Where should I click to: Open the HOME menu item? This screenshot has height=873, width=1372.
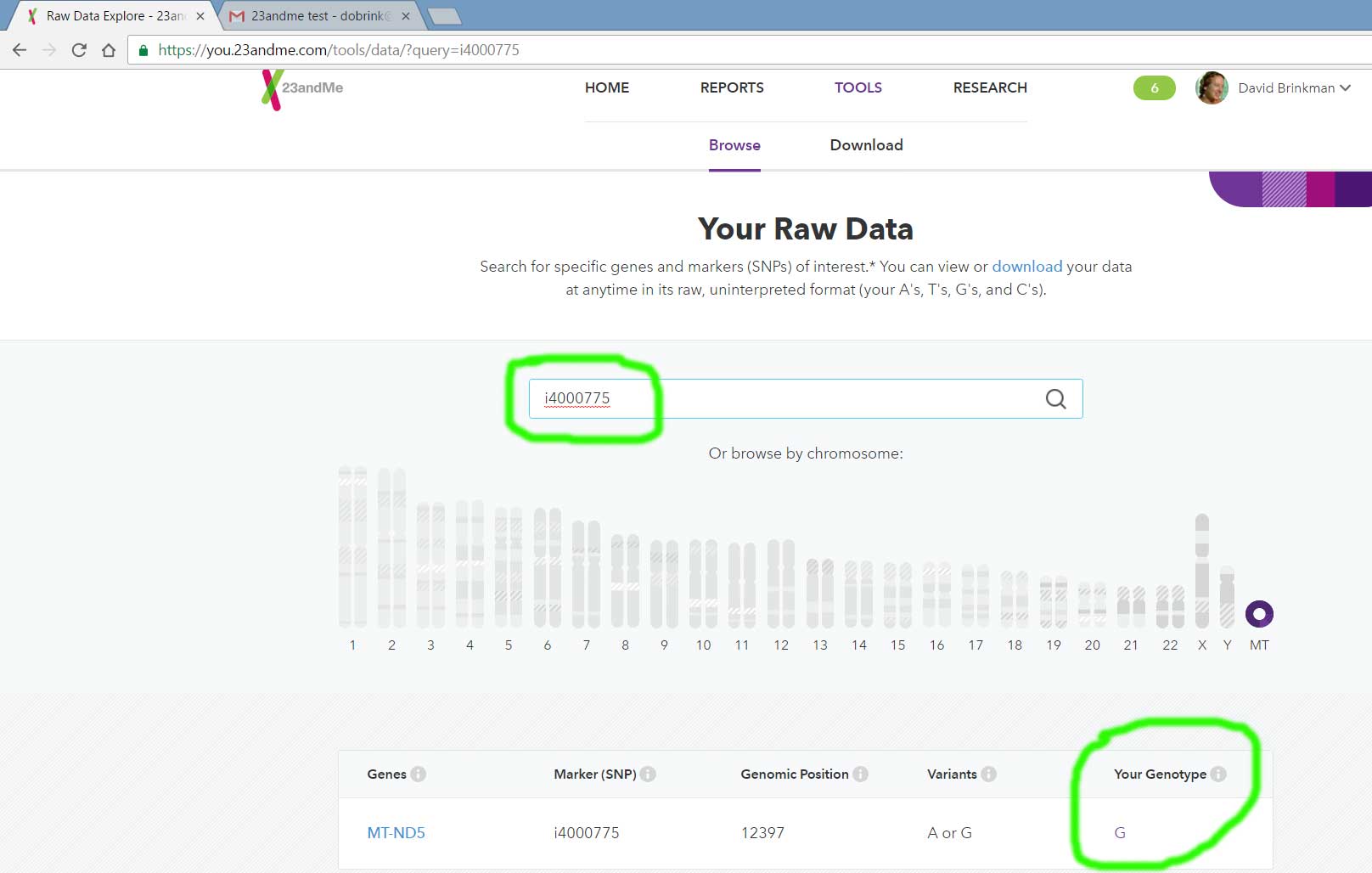[607, 87]
